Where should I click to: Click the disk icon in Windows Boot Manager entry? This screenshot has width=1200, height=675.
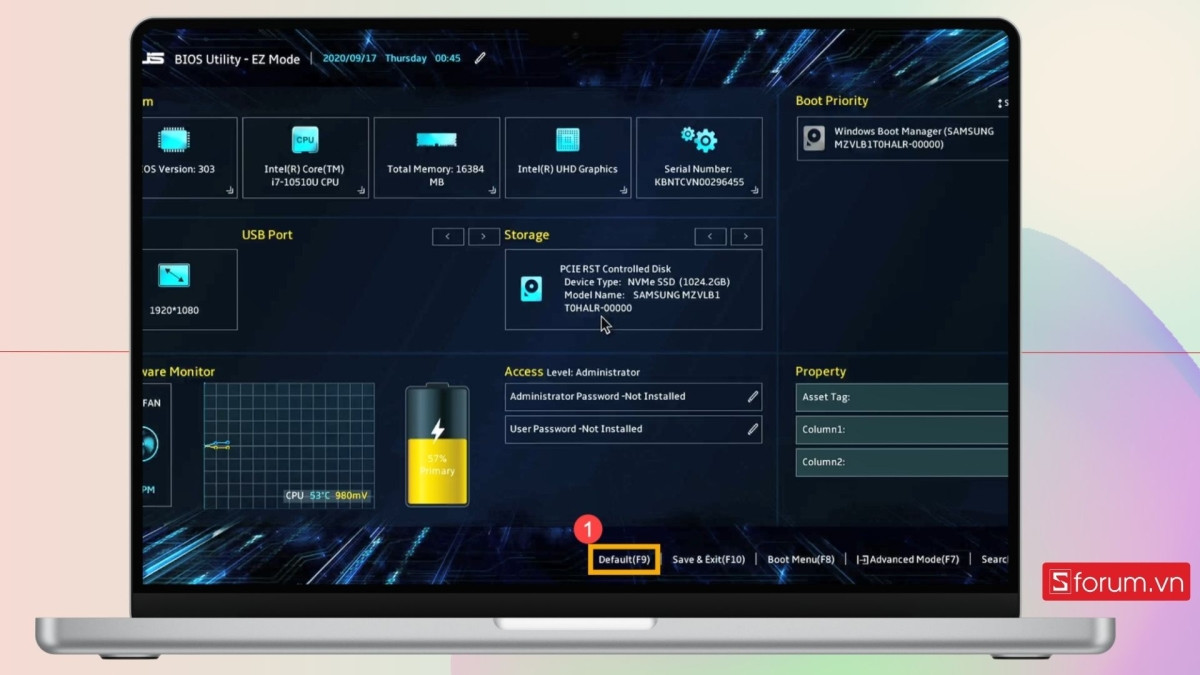pos(815,138)
